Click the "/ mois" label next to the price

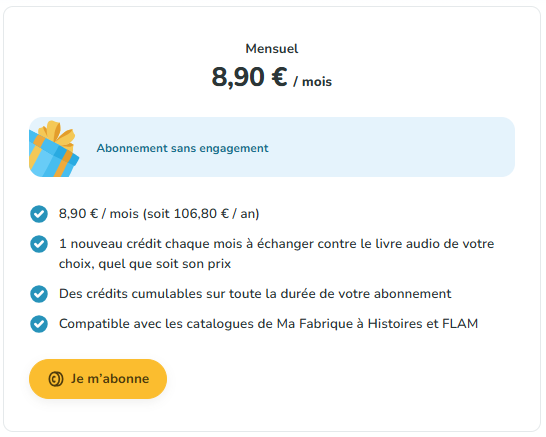tap(312, 82)
